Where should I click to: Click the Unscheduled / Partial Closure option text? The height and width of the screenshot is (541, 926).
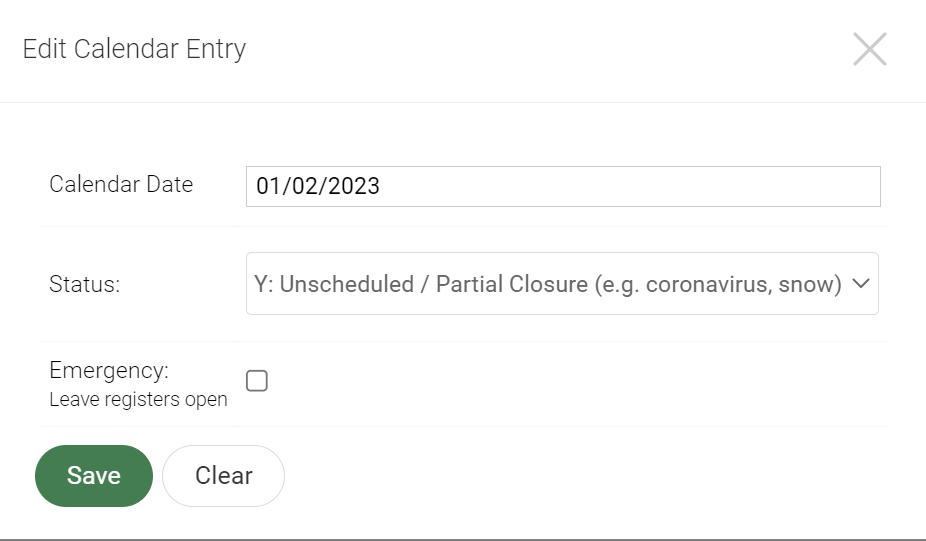pyautogui.click(x=547, y=284)
